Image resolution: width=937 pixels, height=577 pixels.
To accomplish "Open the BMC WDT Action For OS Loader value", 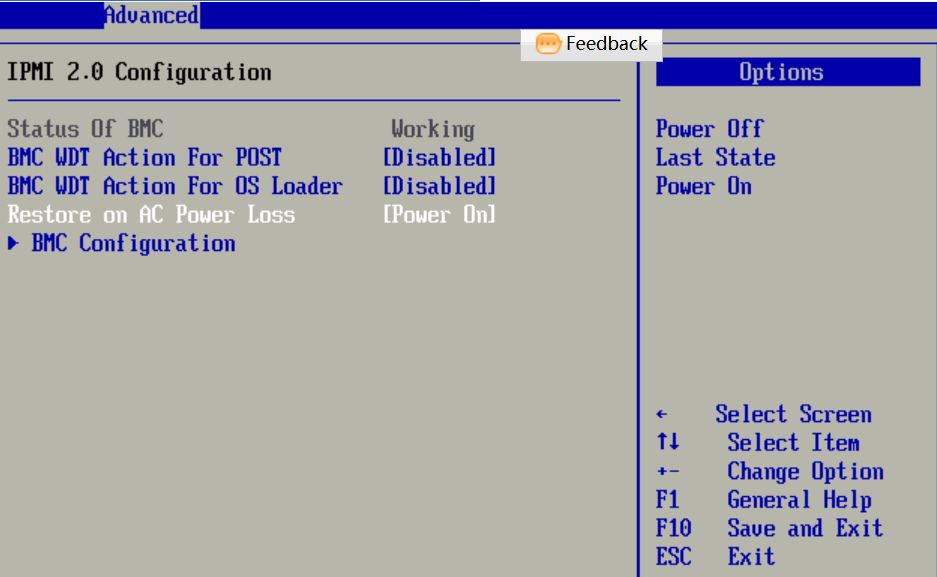I will (439, 187).
